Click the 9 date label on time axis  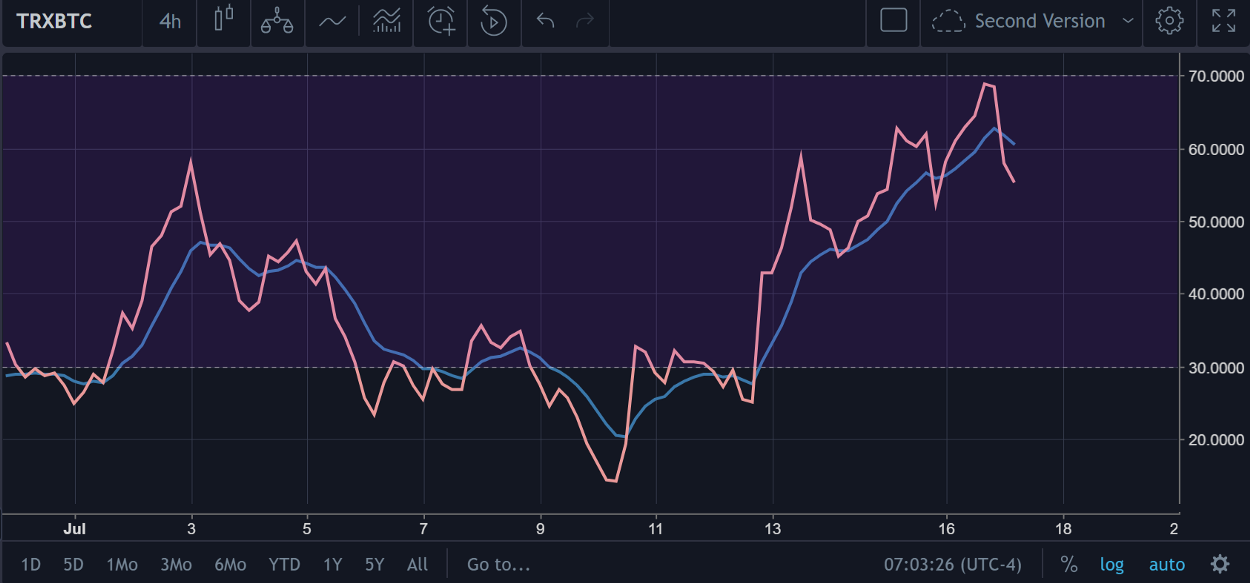pos(540,528)
